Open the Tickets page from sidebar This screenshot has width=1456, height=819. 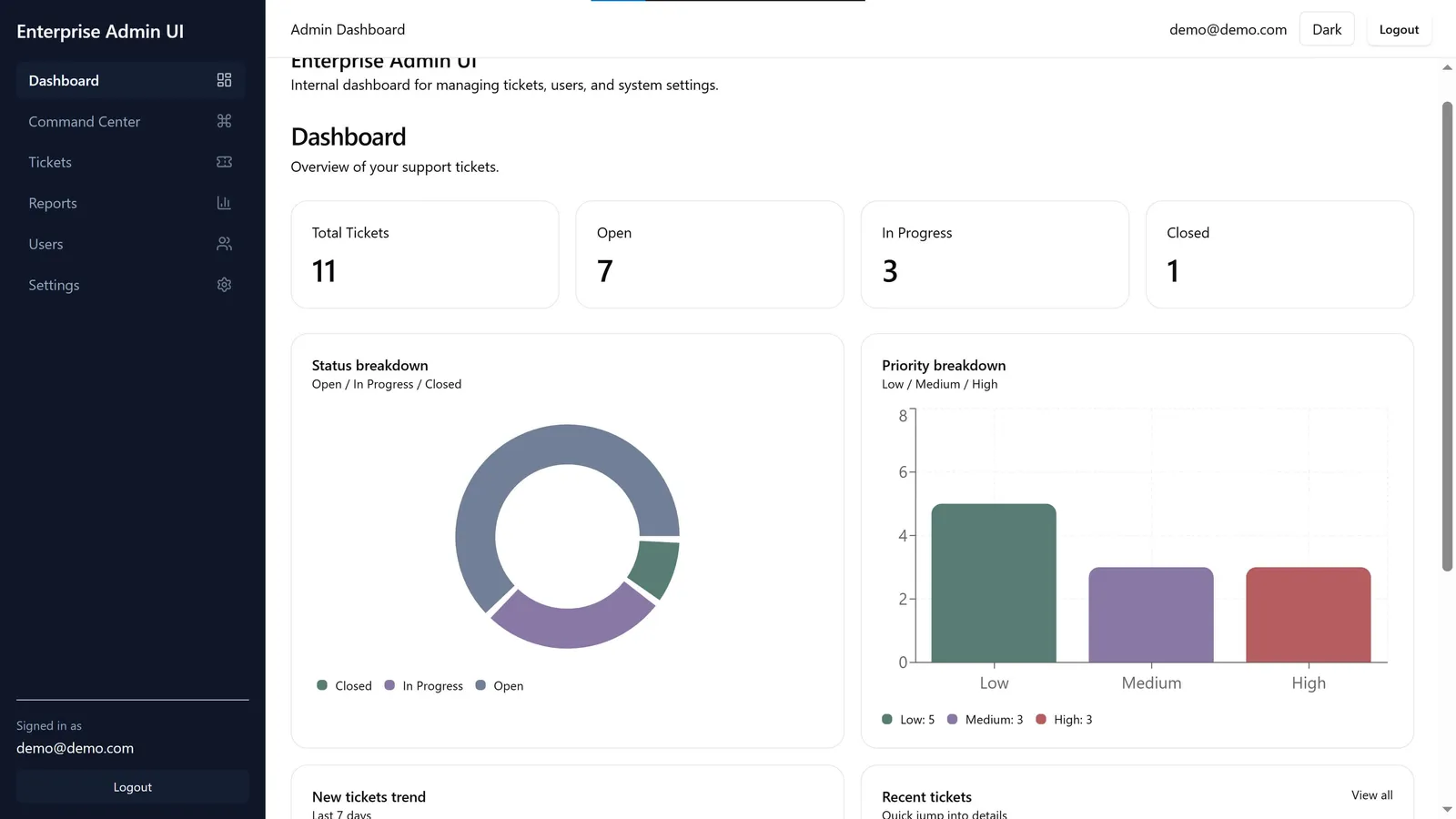coord(131,162)
